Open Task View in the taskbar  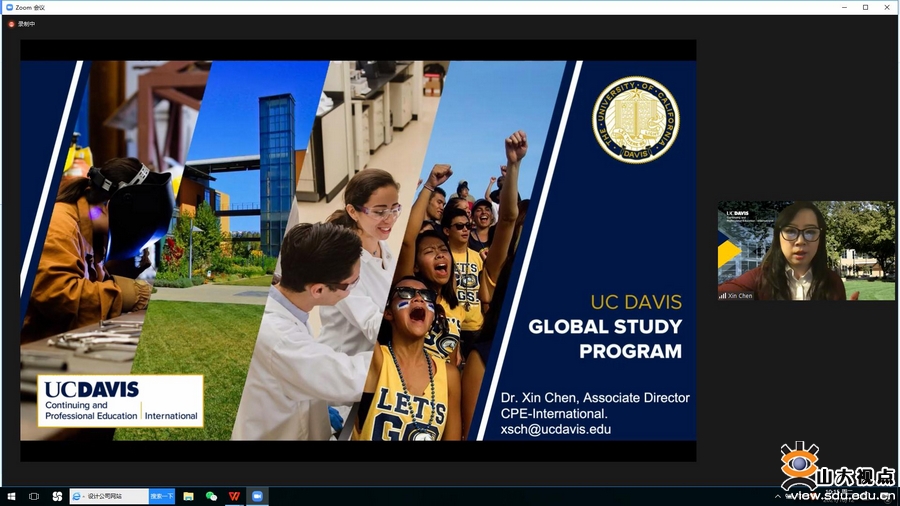(34, 496)
